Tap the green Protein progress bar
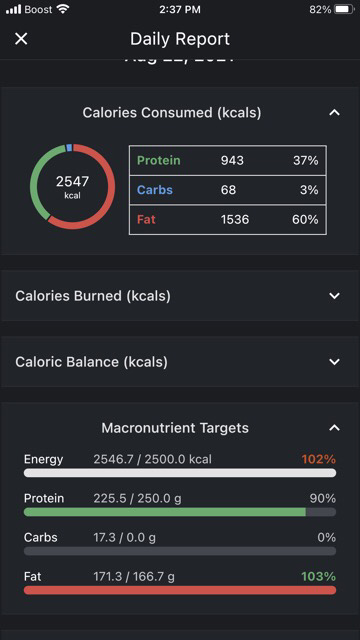The height and width of the screenshot is (640, 360). 180,512
